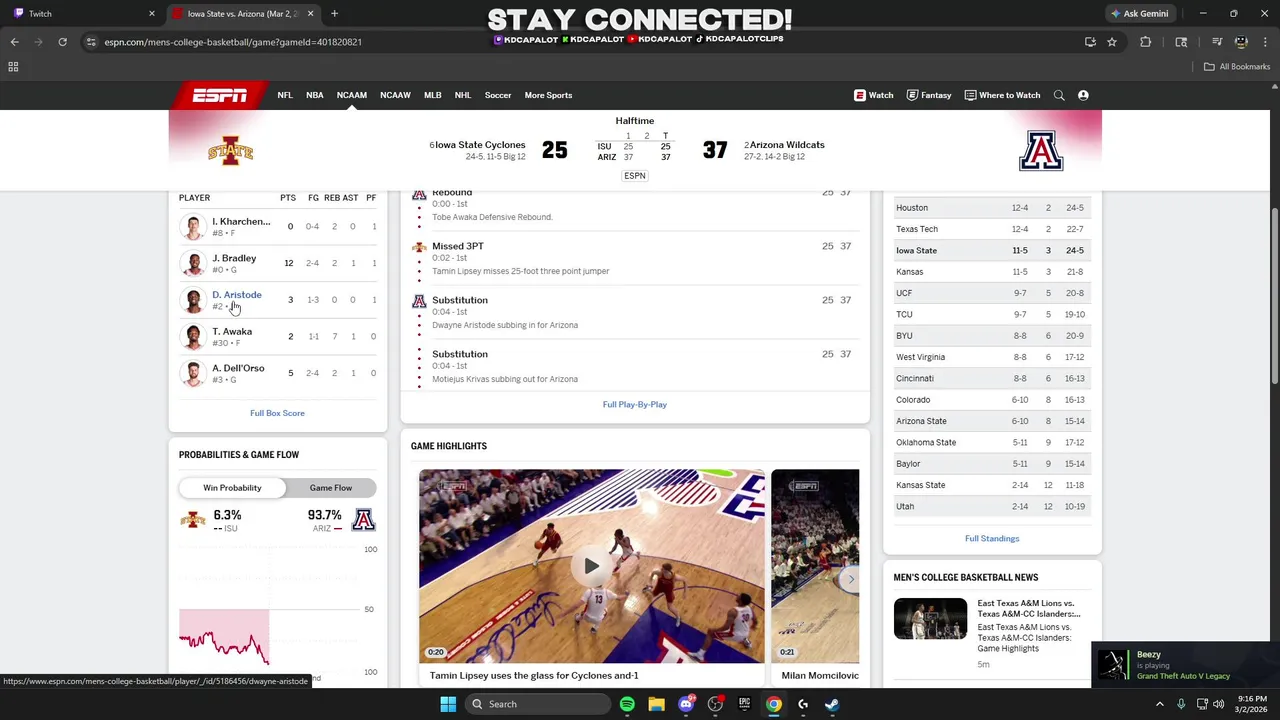
Task: Open D. Aristode player link
Action: [x=237, y=295]
